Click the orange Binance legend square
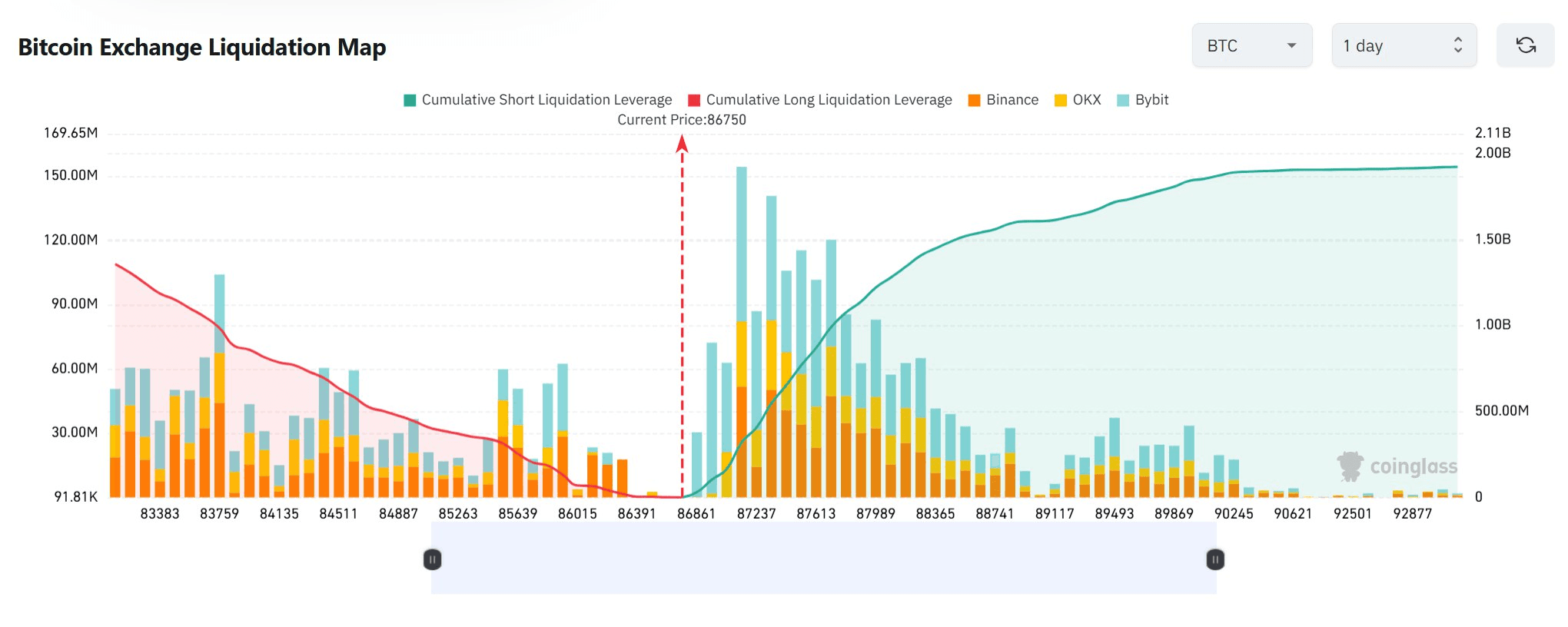This screenshot has width=1568, height=627. pyautogui.click(x=975, y=100)
